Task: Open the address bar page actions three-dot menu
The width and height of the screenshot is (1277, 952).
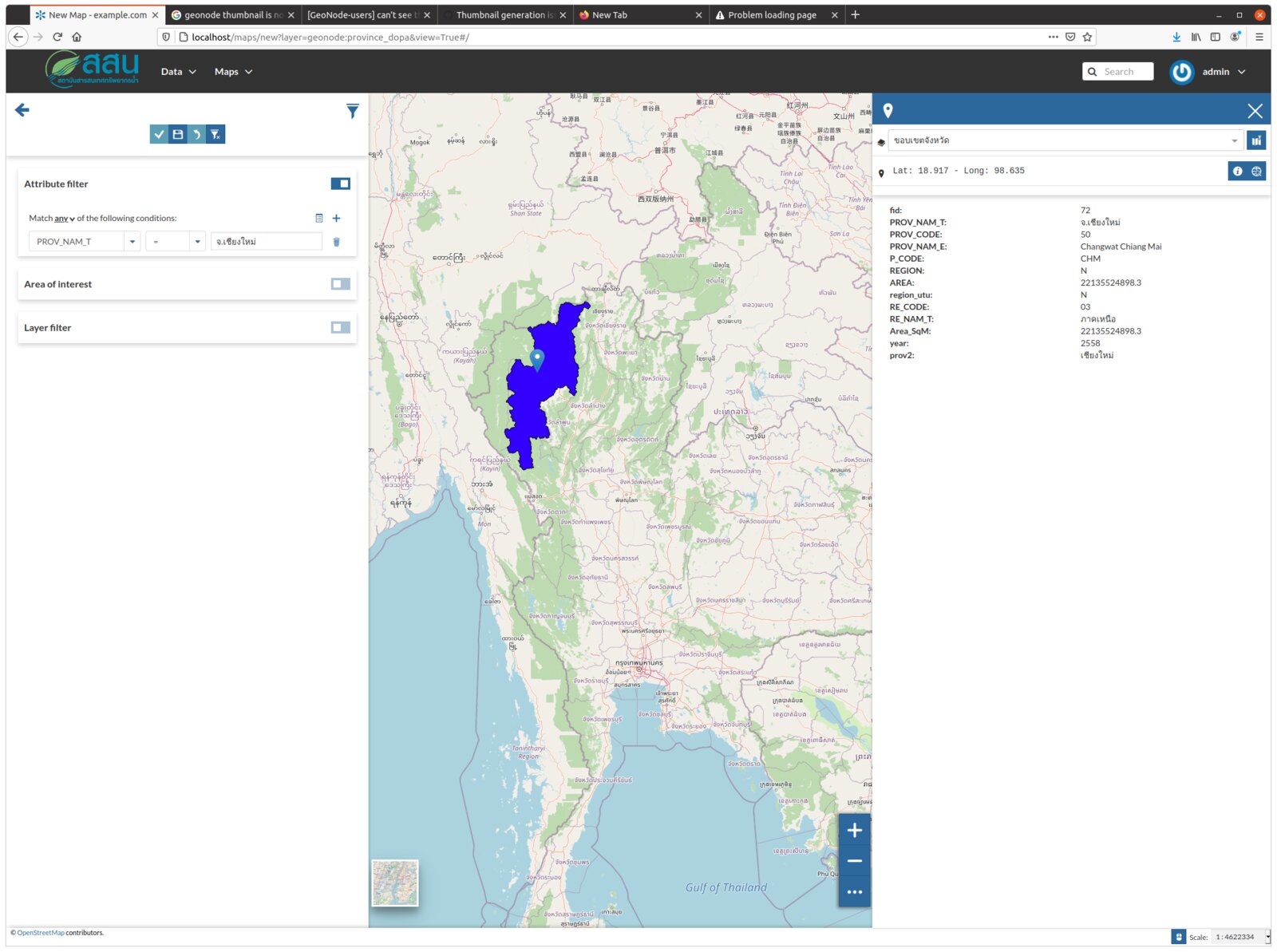Action: [1054, 37]
